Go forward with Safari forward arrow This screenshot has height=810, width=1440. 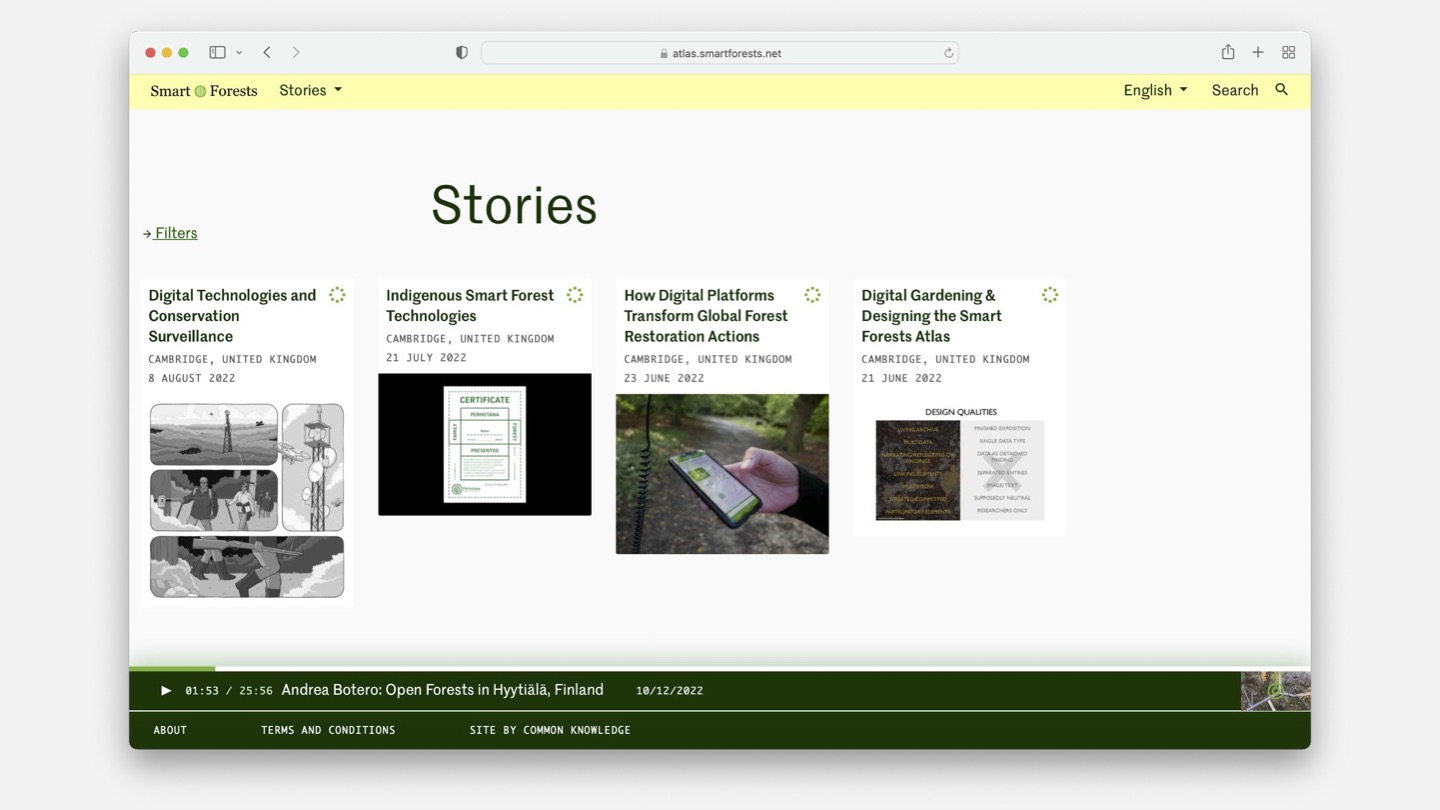296,52
